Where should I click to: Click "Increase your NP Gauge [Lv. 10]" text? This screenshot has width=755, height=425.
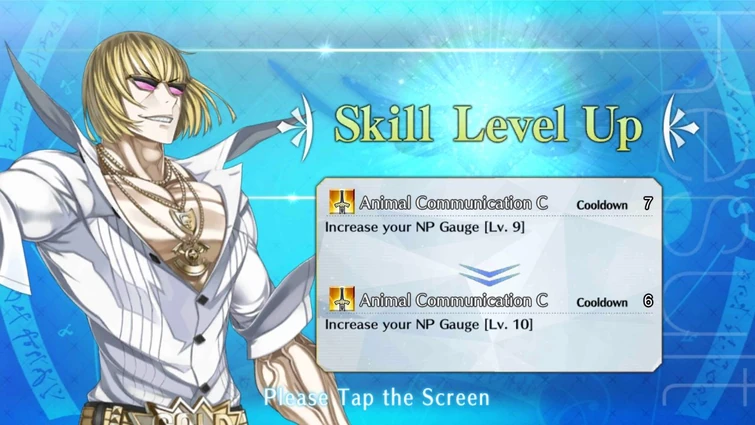click(429, 324)
